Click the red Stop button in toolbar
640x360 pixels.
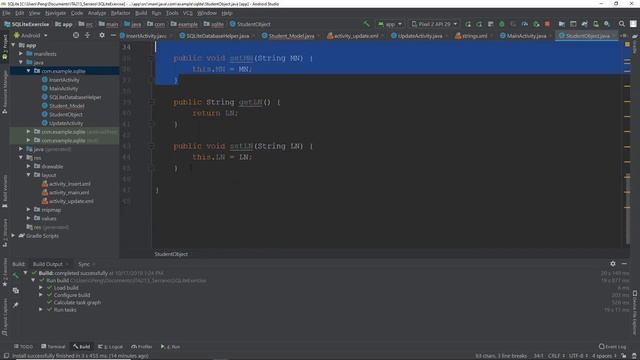[547, 24]
